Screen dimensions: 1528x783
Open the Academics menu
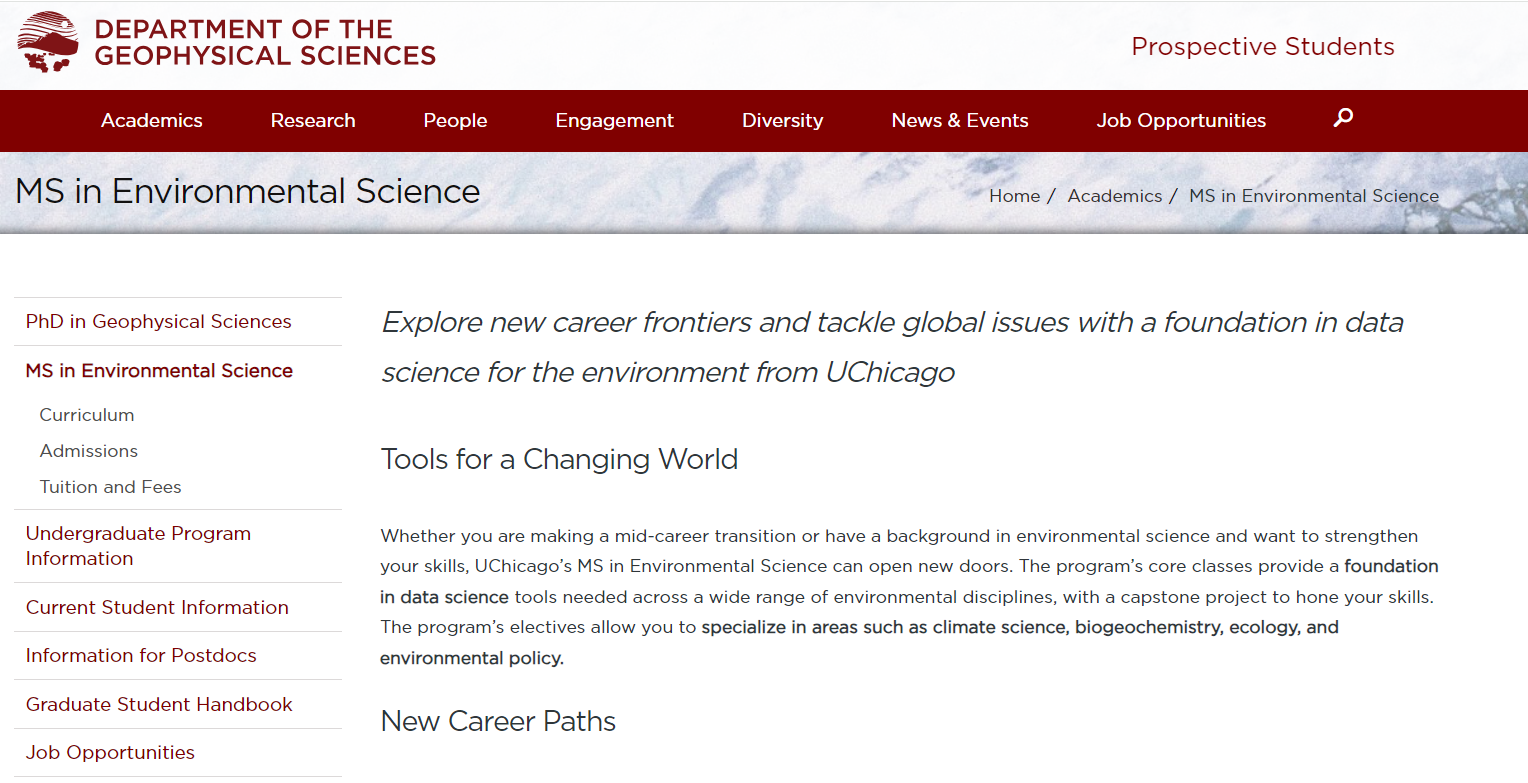(152, 121)
